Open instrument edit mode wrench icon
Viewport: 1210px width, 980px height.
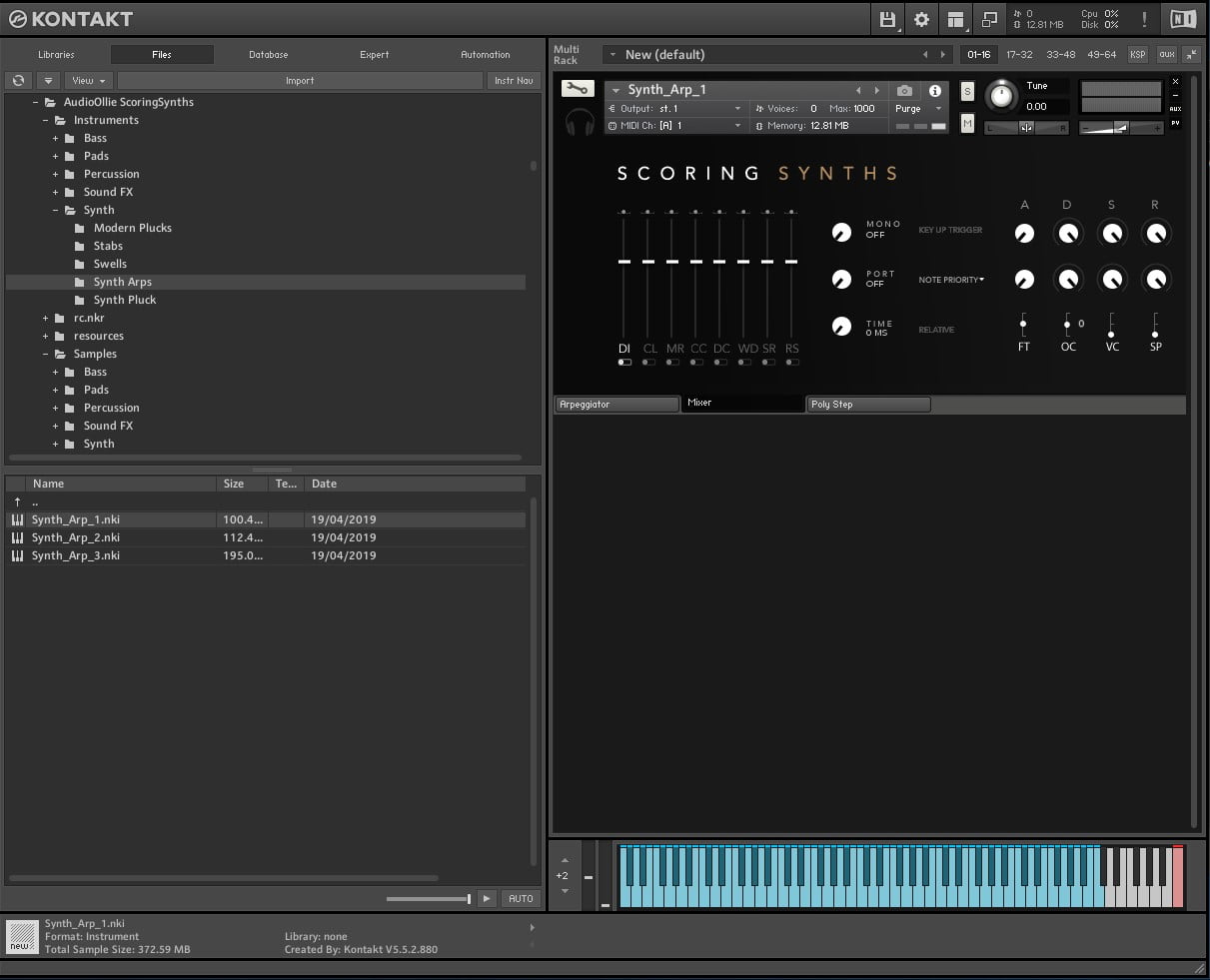[x=577, y=89]
